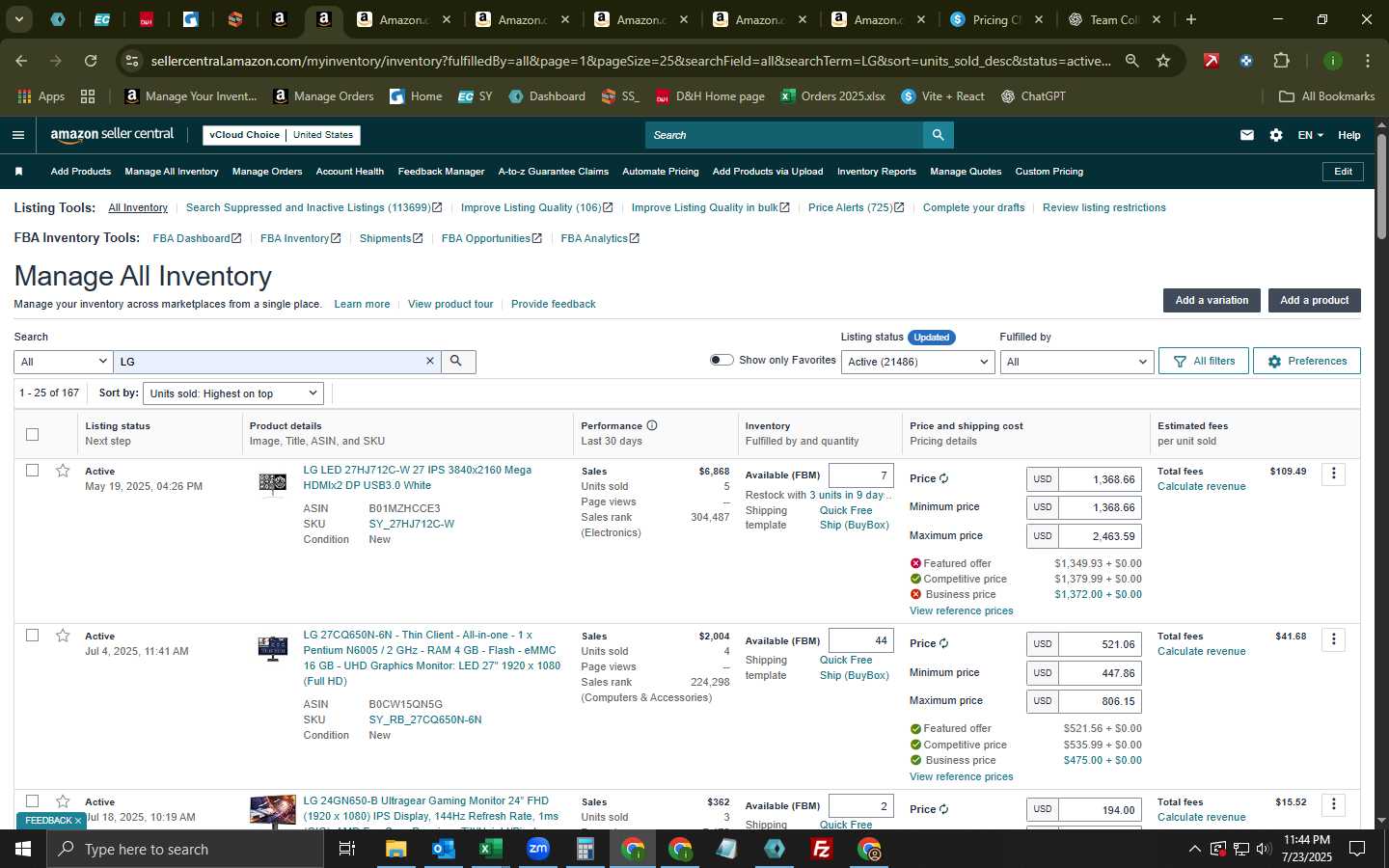Open the three-dot menu for LG 24GN650-B

click(1334, 804)
